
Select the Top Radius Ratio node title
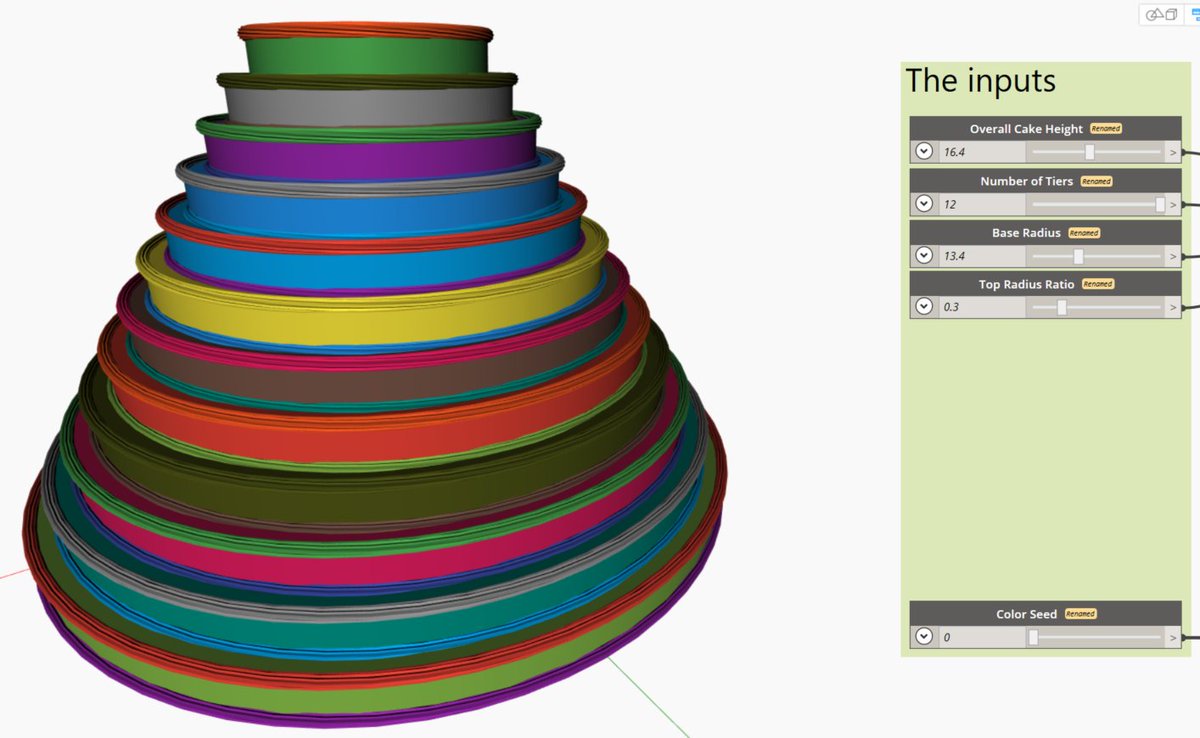click(x=1026, y=284)
